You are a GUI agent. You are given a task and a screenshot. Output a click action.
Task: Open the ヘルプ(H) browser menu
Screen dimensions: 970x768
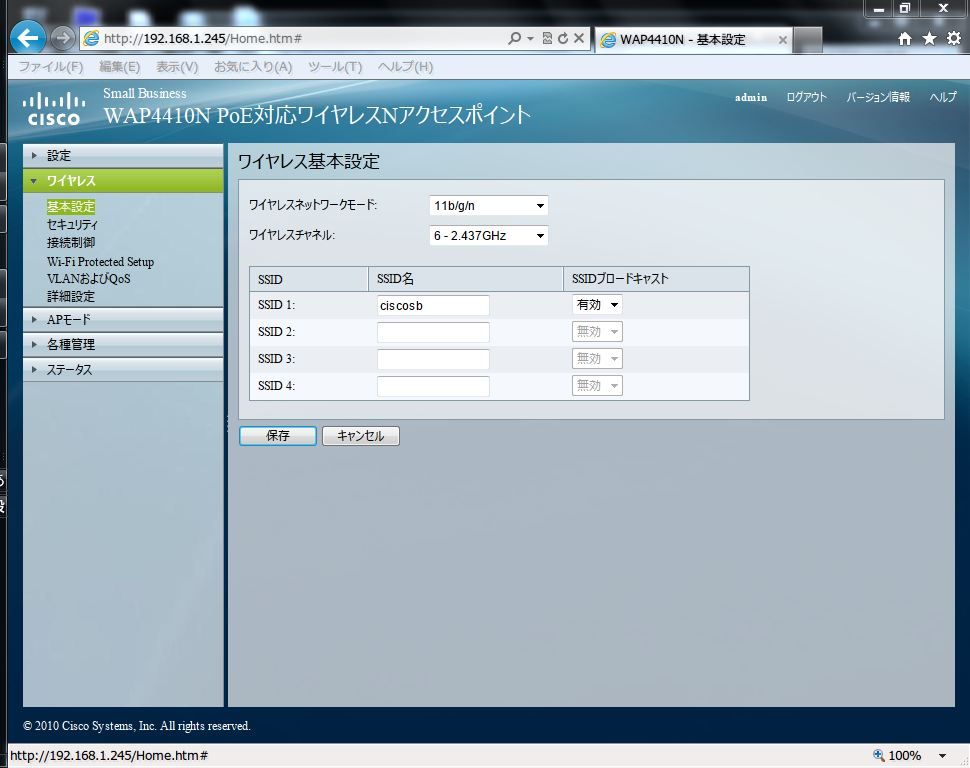(405, 67)
